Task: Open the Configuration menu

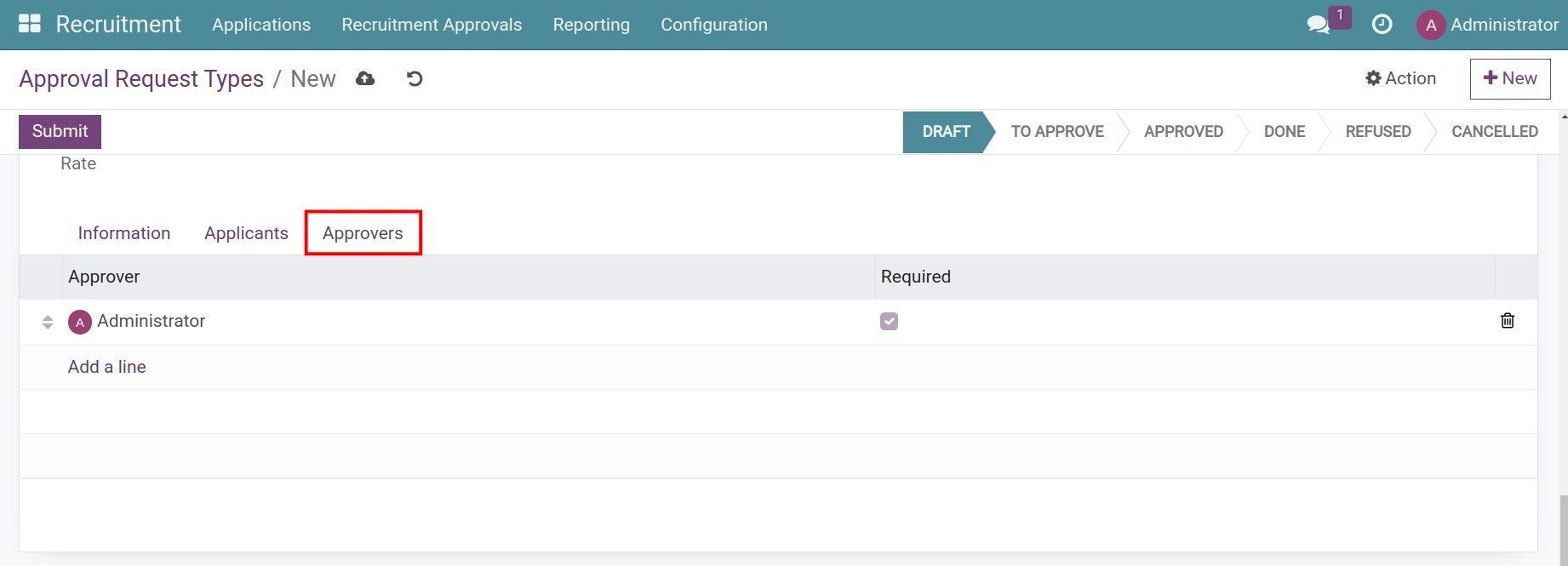Action: tap(714, 25)
